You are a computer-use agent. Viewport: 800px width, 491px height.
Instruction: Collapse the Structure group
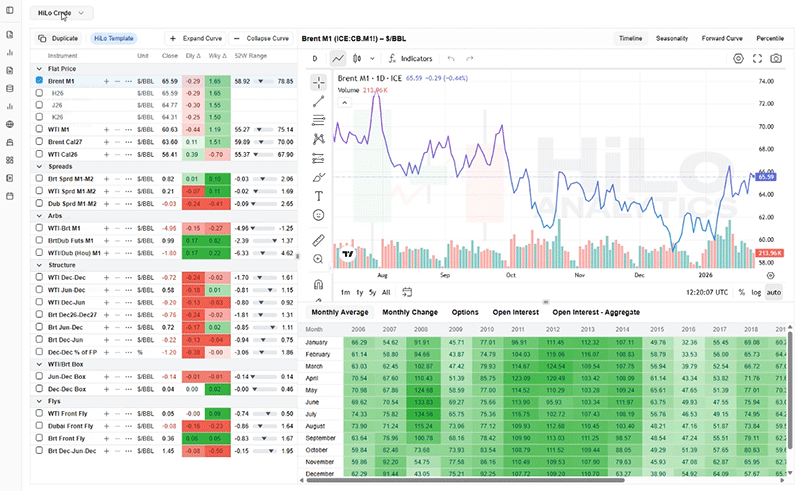tap(39, 265)
